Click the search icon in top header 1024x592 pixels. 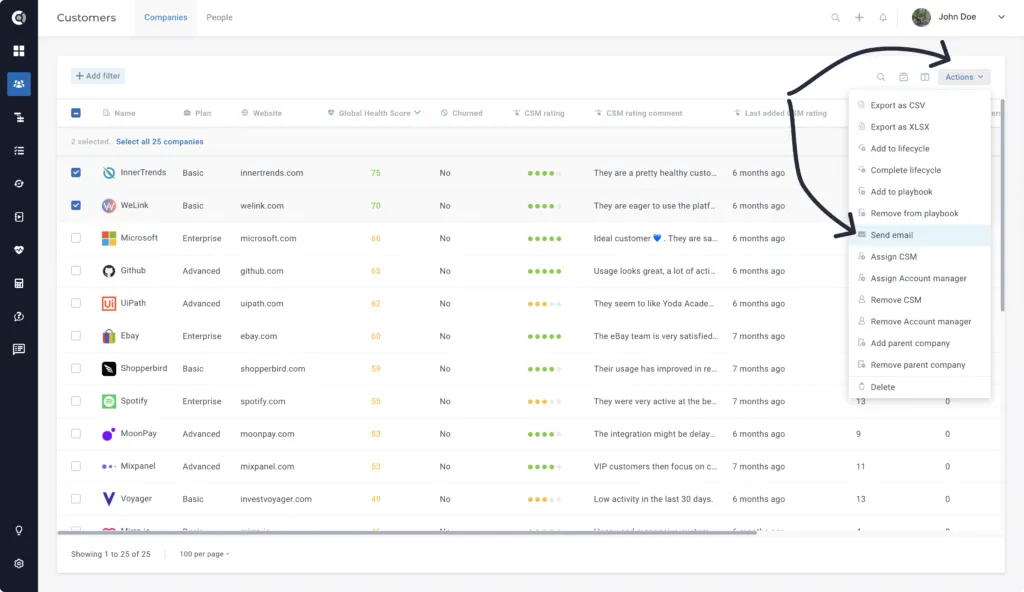(x=835, y=18)
